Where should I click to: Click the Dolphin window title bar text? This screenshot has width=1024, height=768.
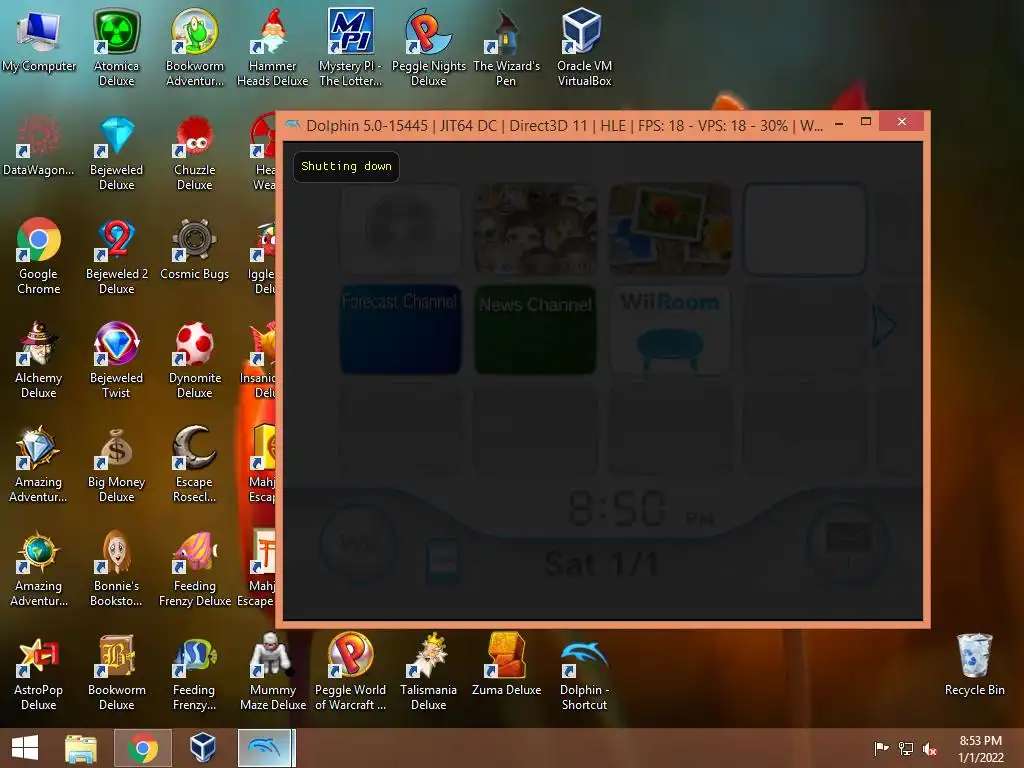click(564, 125)
